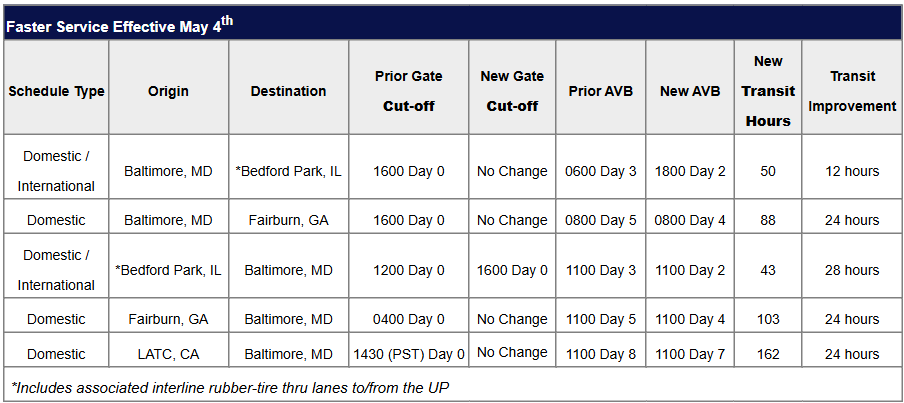Select the Schedule Type column header
The width and height of the screenshot is (904, 403).
(x=56, y=91)
